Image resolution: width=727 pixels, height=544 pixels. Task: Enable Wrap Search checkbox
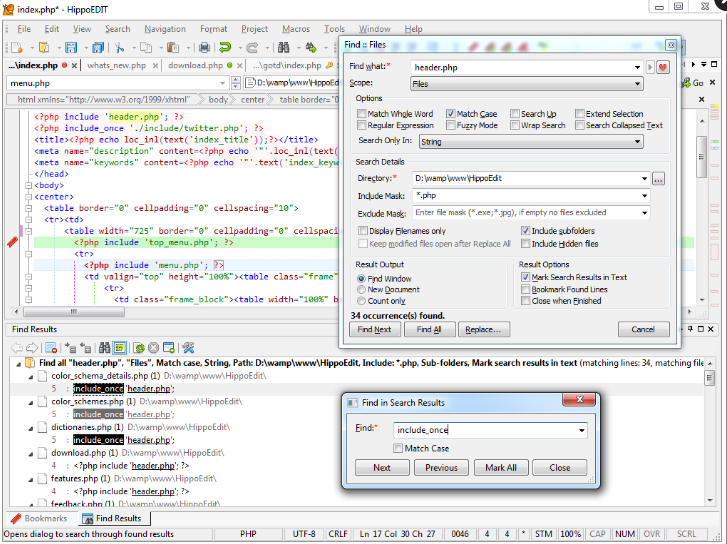tap(515, 125)
